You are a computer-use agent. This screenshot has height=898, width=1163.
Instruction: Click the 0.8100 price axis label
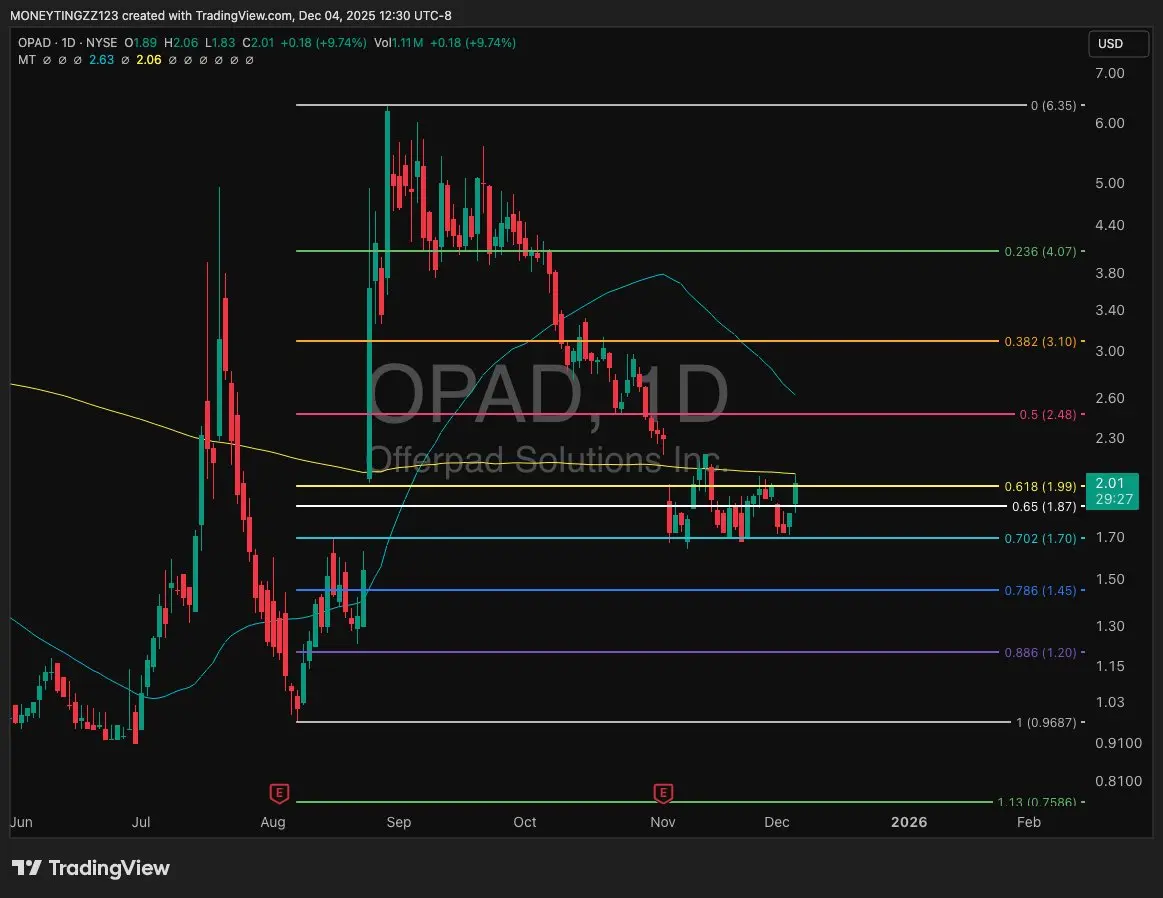coord(1118,781)
